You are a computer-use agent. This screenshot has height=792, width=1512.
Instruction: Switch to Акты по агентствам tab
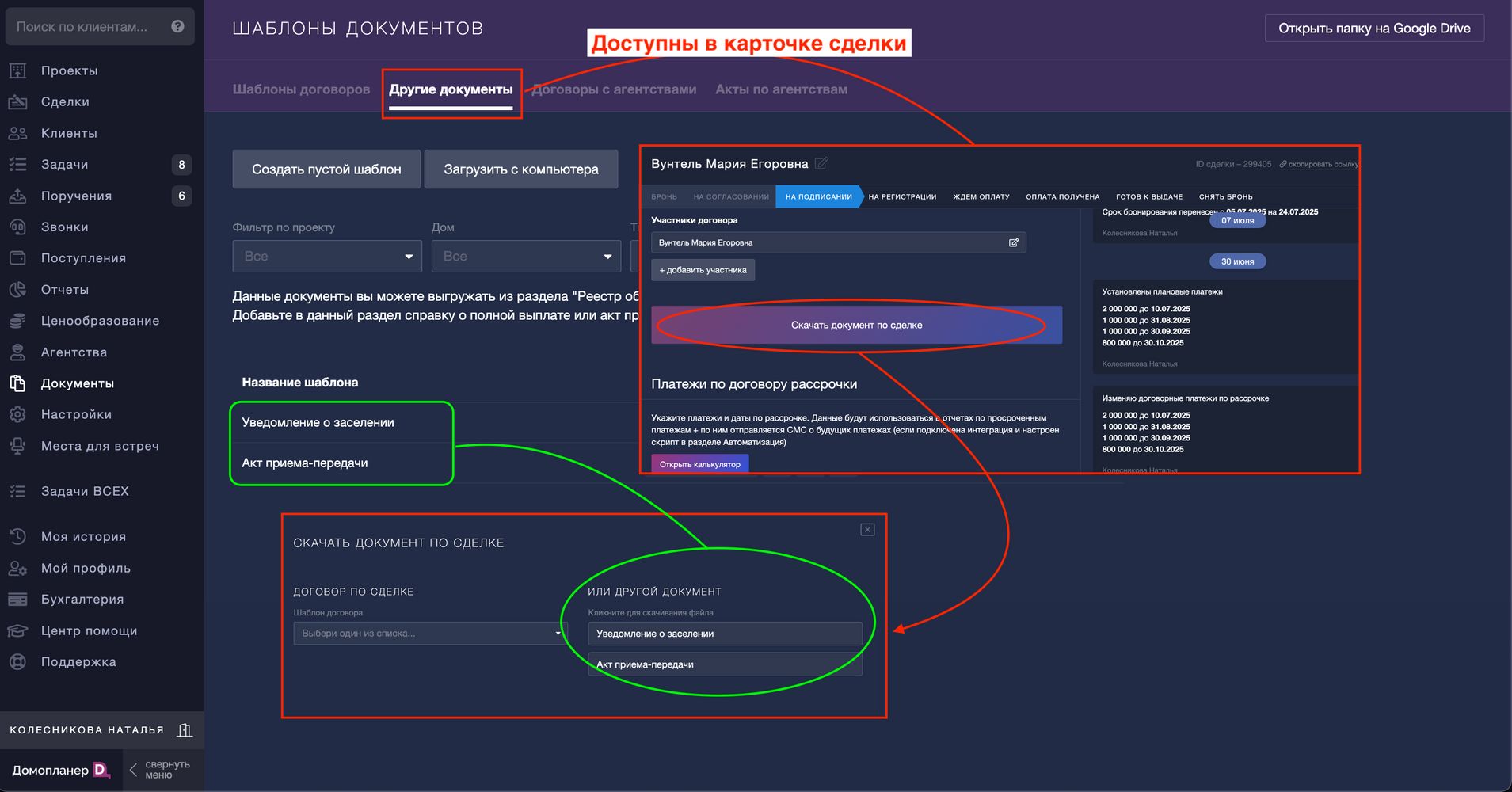coord(781,89)
